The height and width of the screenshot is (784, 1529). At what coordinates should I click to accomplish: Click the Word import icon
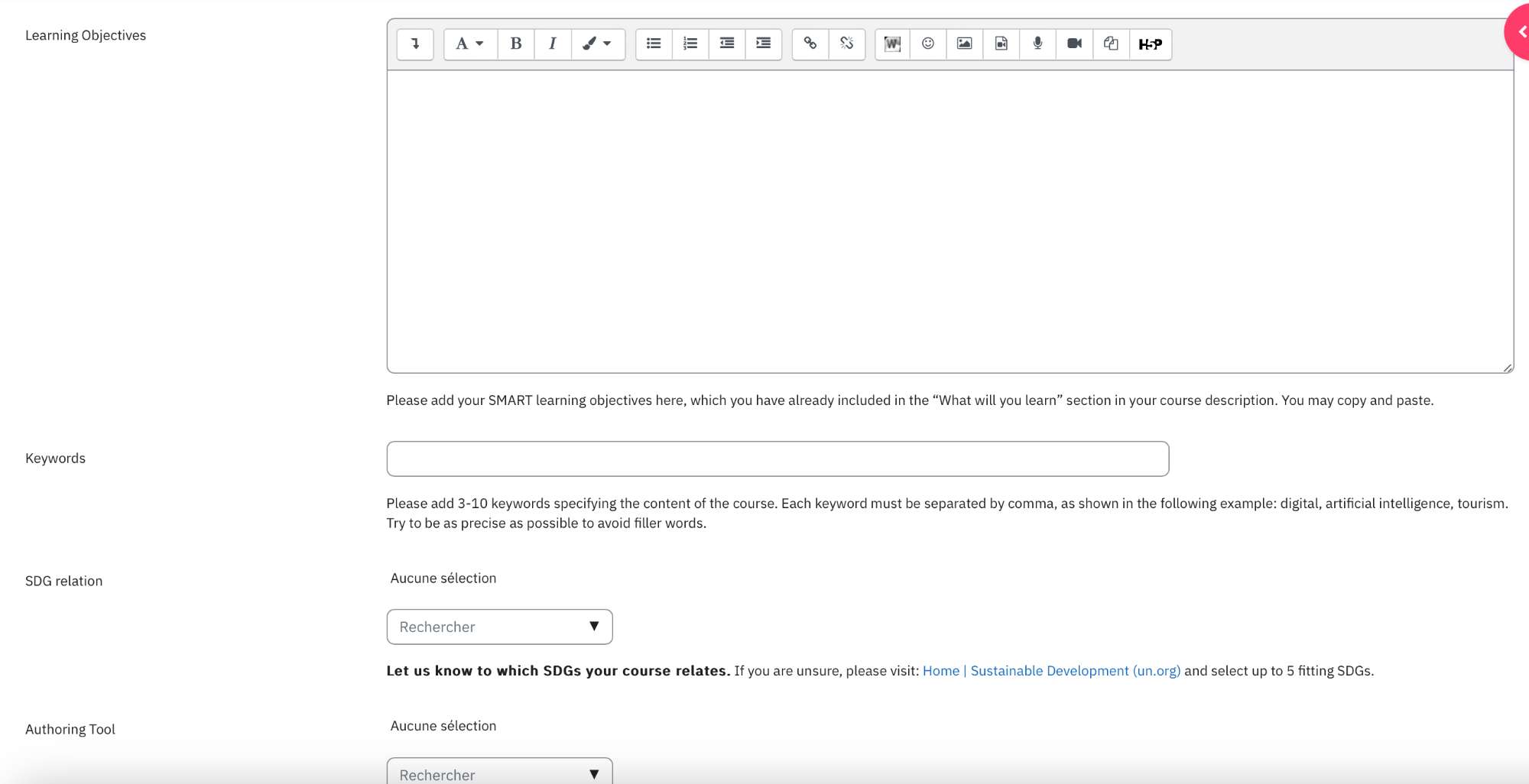892,44
